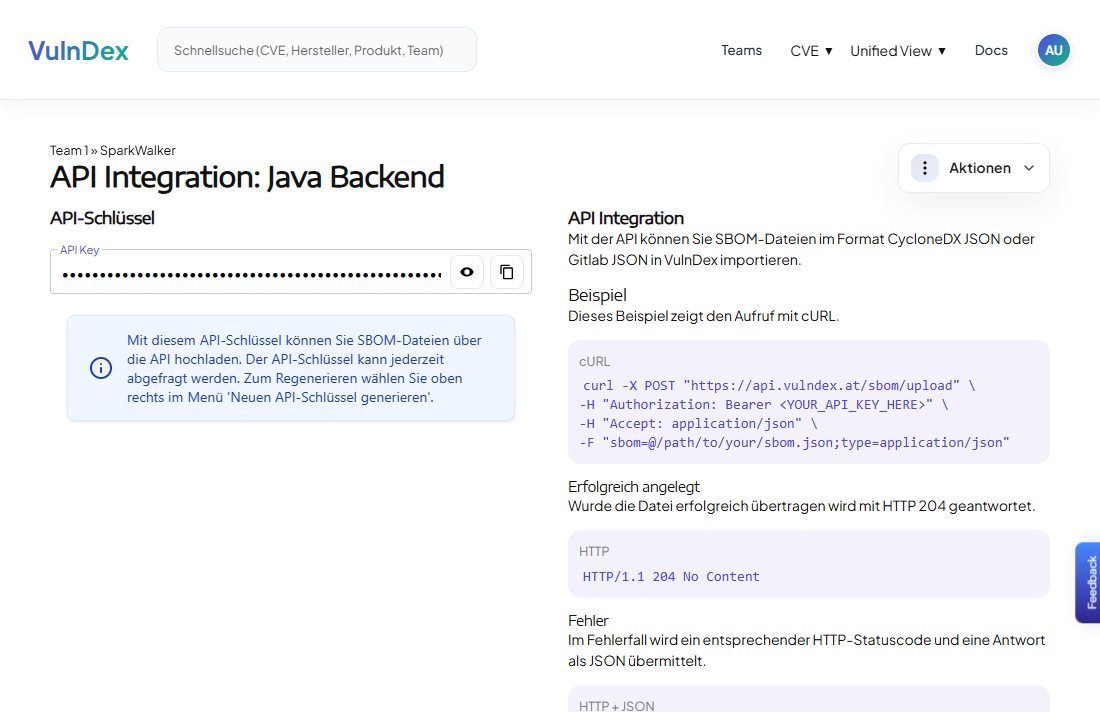Click the HTTP + JSON error example block

click(x=808, y=702)
